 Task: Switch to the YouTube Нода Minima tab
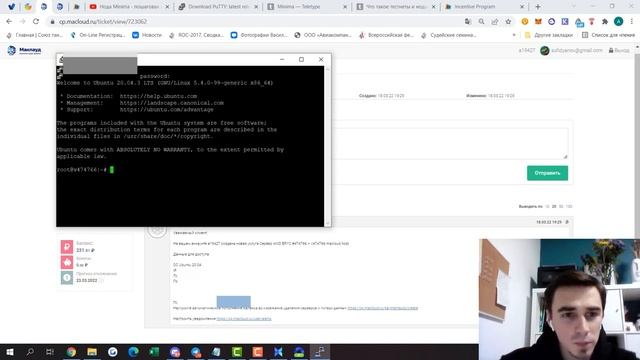129,7
